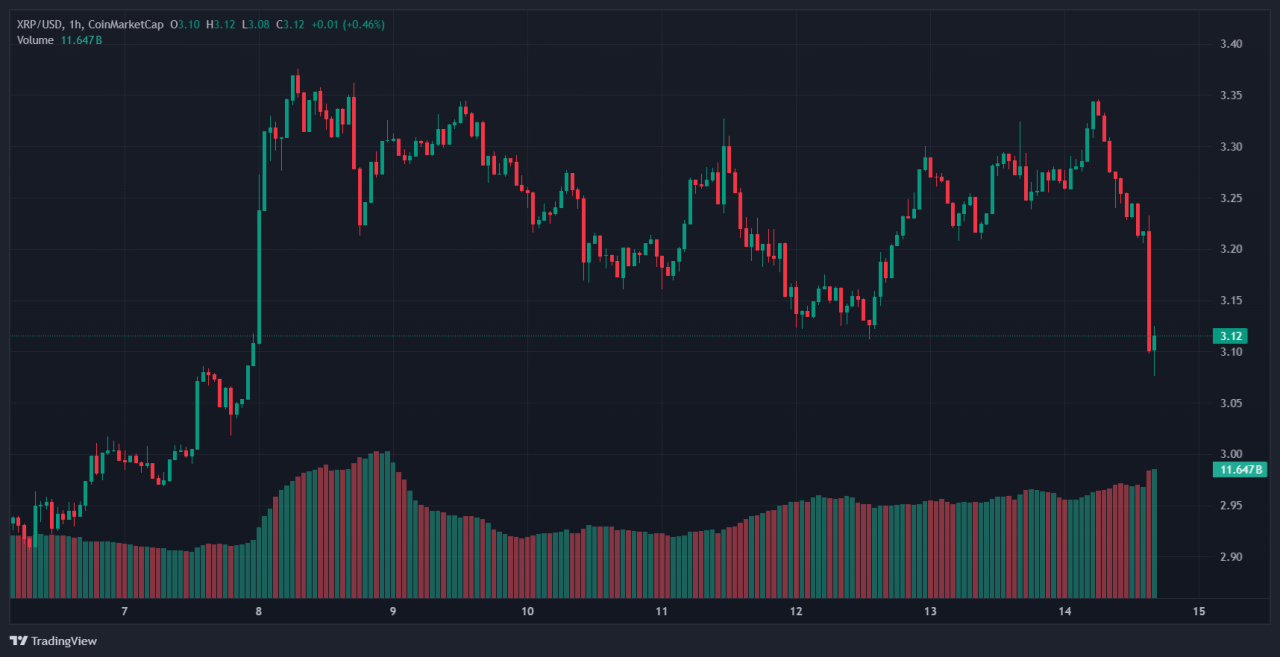Click the green 3.12 current price tag
Screen dimensions: 1280x657
[x=1229, y=336]
